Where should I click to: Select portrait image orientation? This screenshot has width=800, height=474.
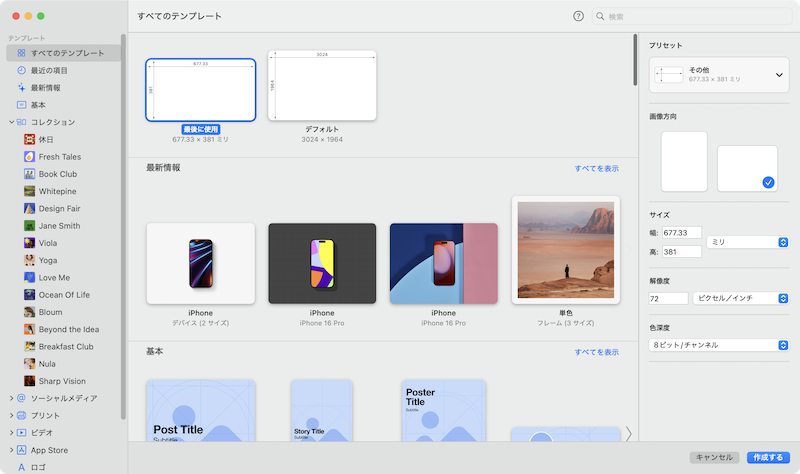point(684,160)
